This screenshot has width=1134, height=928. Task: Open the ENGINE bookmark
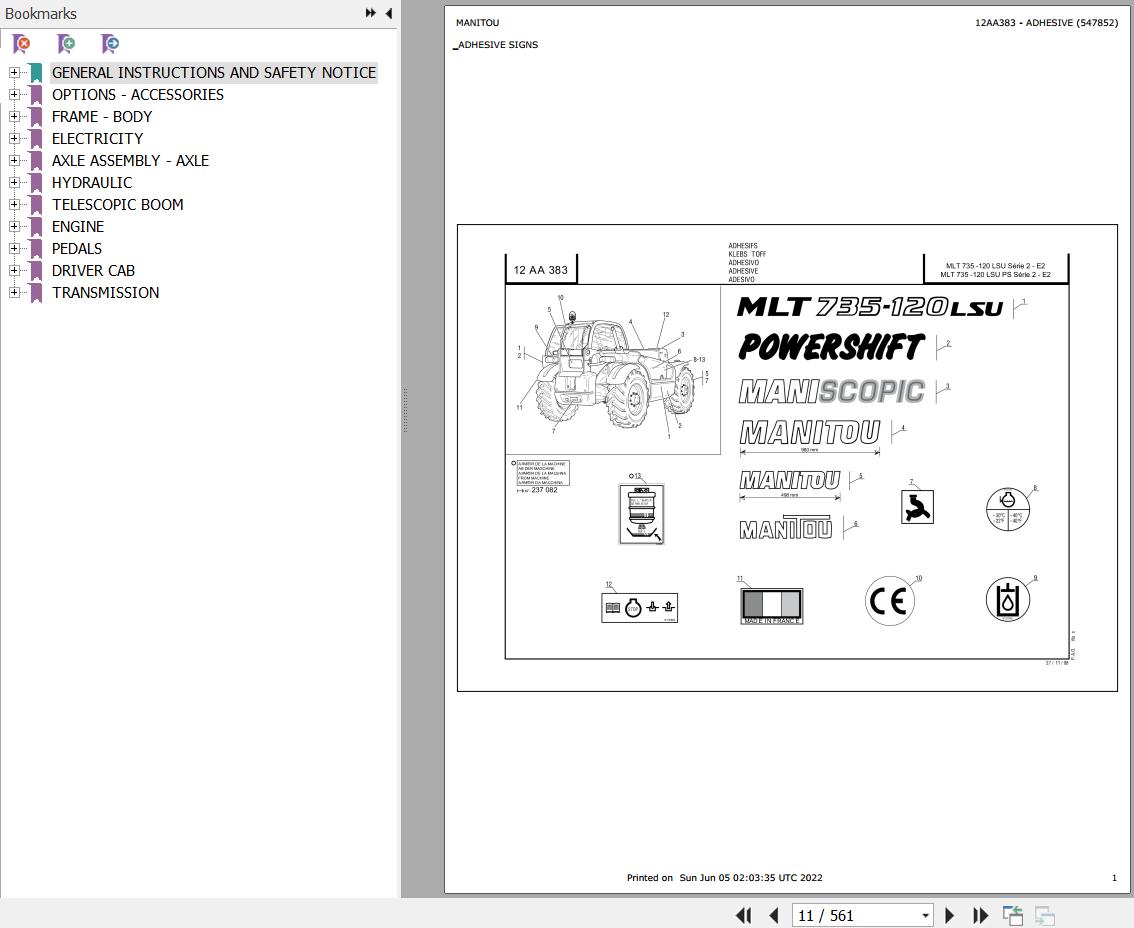pos(78,227)
